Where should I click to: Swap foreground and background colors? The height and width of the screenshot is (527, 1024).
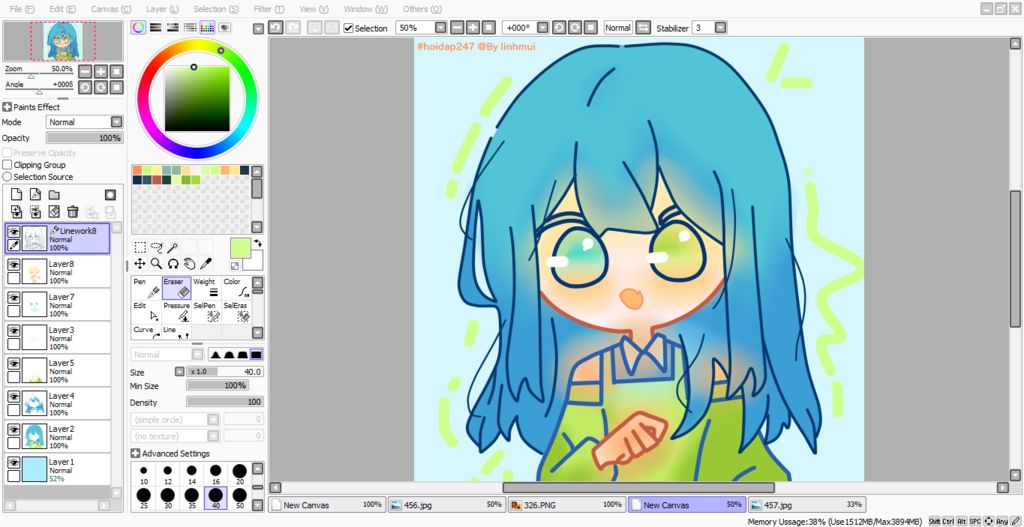257,243
